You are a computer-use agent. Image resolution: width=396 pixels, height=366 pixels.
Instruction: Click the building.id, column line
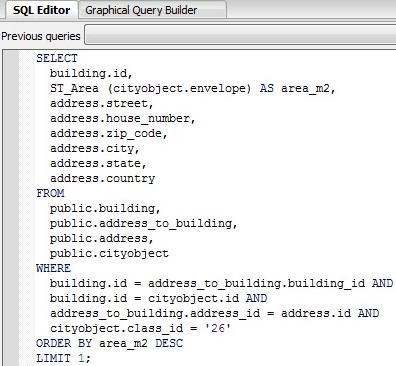[91, 73]
